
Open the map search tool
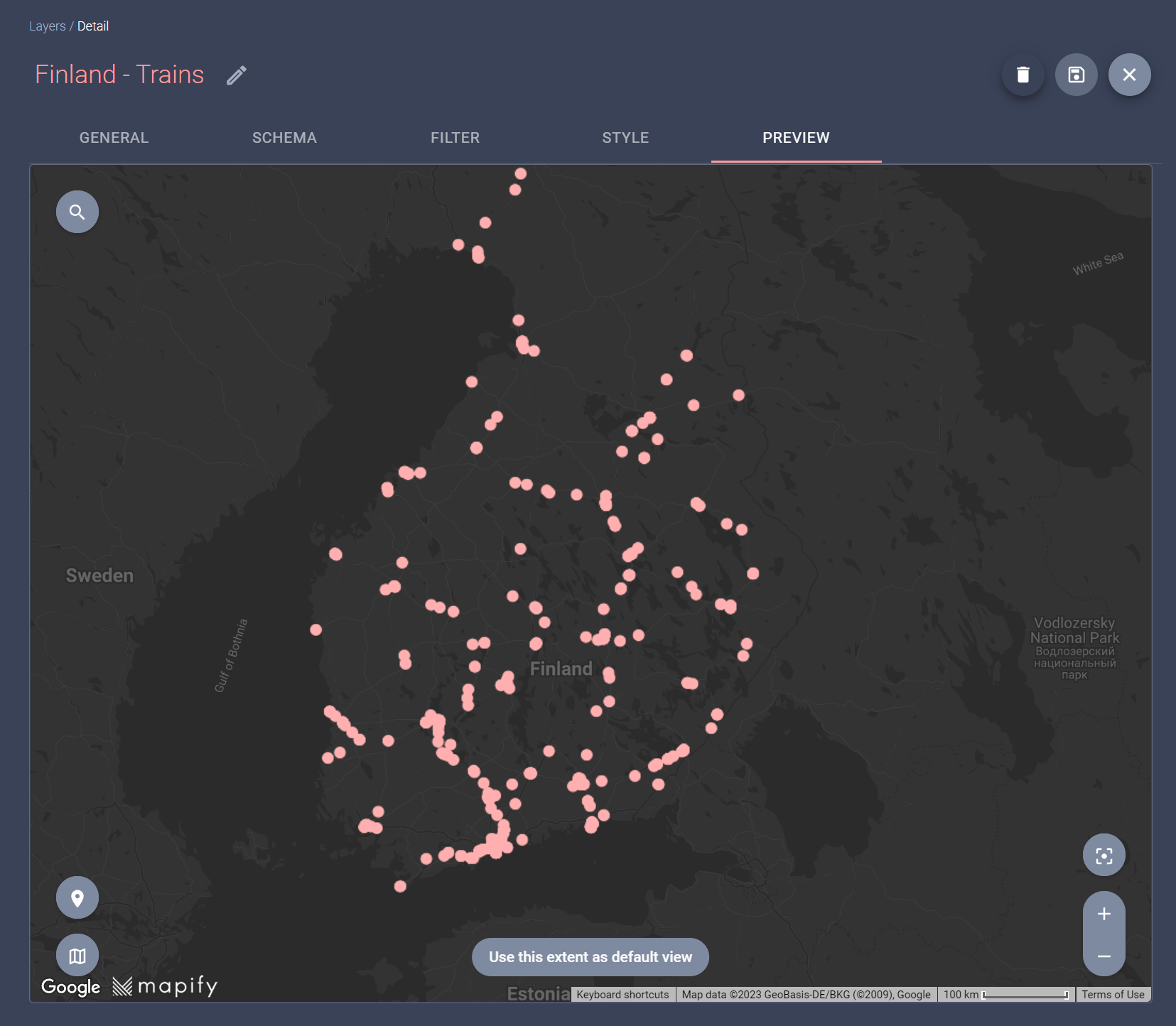77,211
